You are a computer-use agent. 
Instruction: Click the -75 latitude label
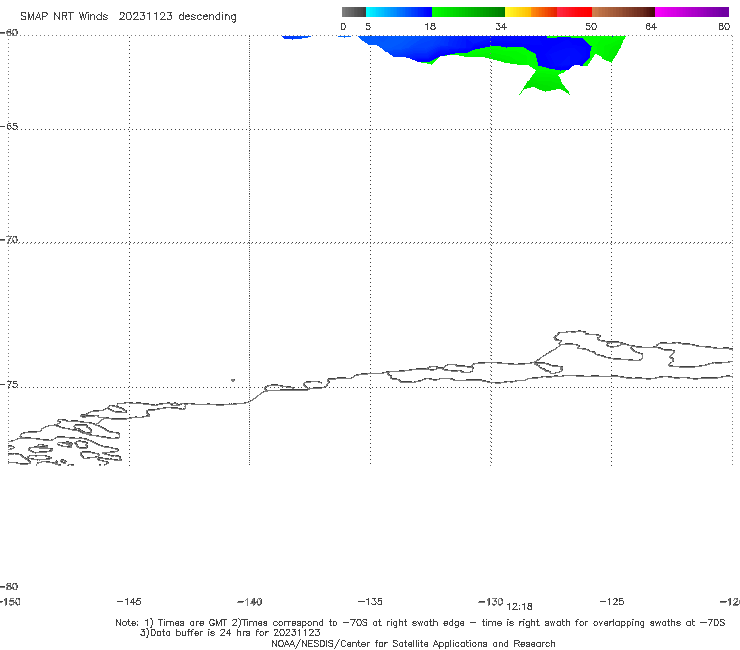coord(9,385)
